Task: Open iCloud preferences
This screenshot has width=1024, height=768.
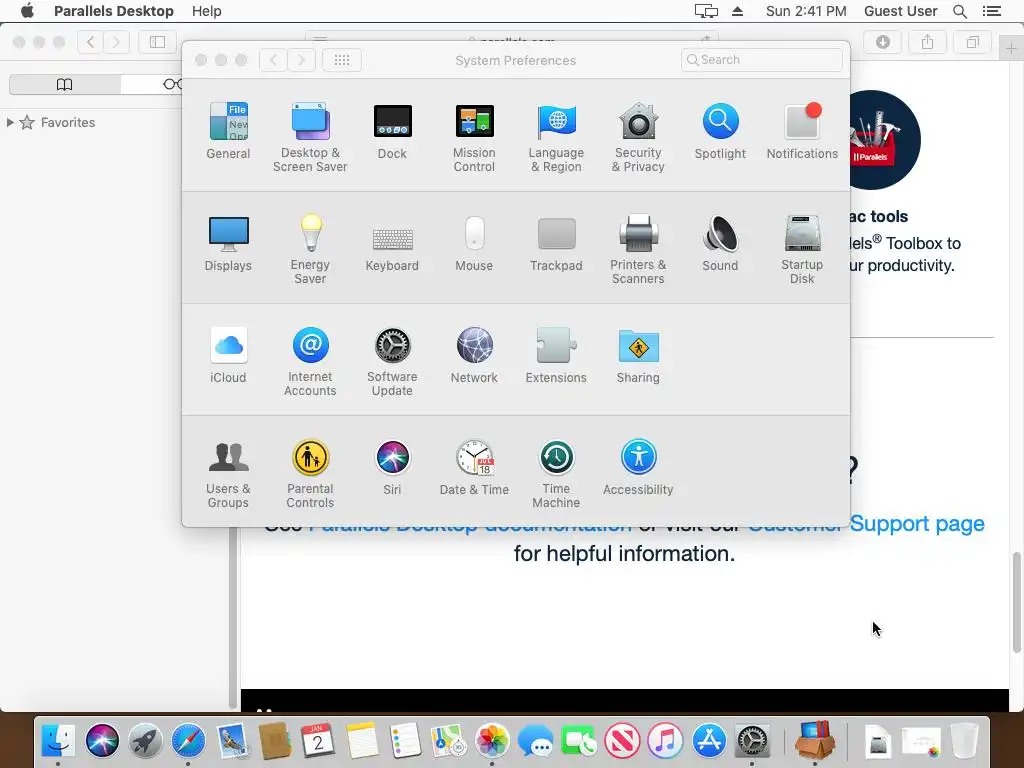Action: [x=228, y=355]
